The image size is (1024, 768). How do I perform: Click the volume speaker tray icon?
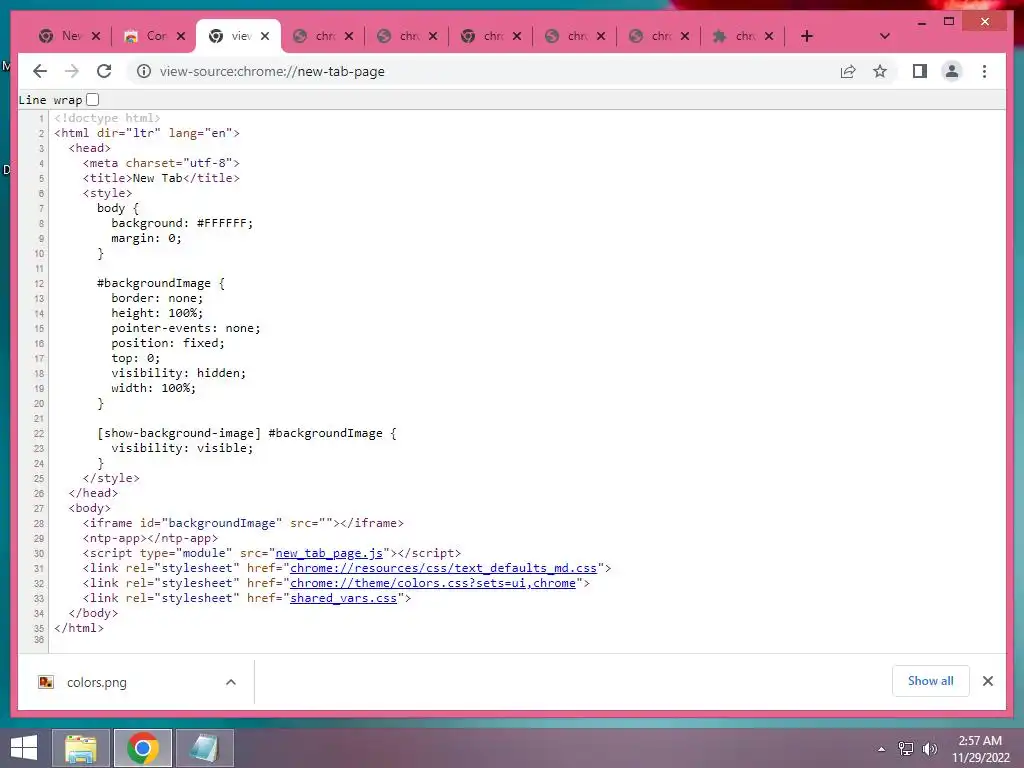pos(929,748)
